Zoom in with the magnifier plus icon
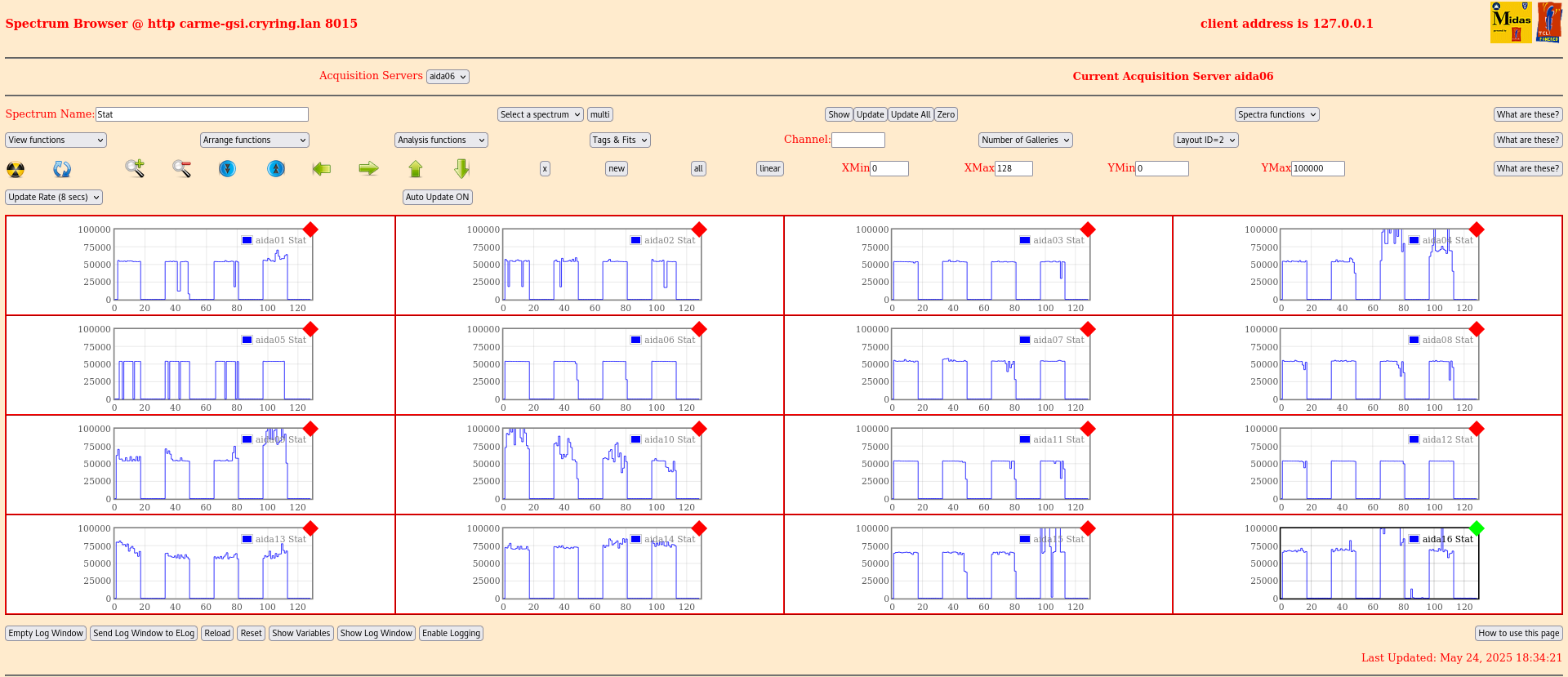The width and height of the screenshot is (1568, 677). point(135,169)
